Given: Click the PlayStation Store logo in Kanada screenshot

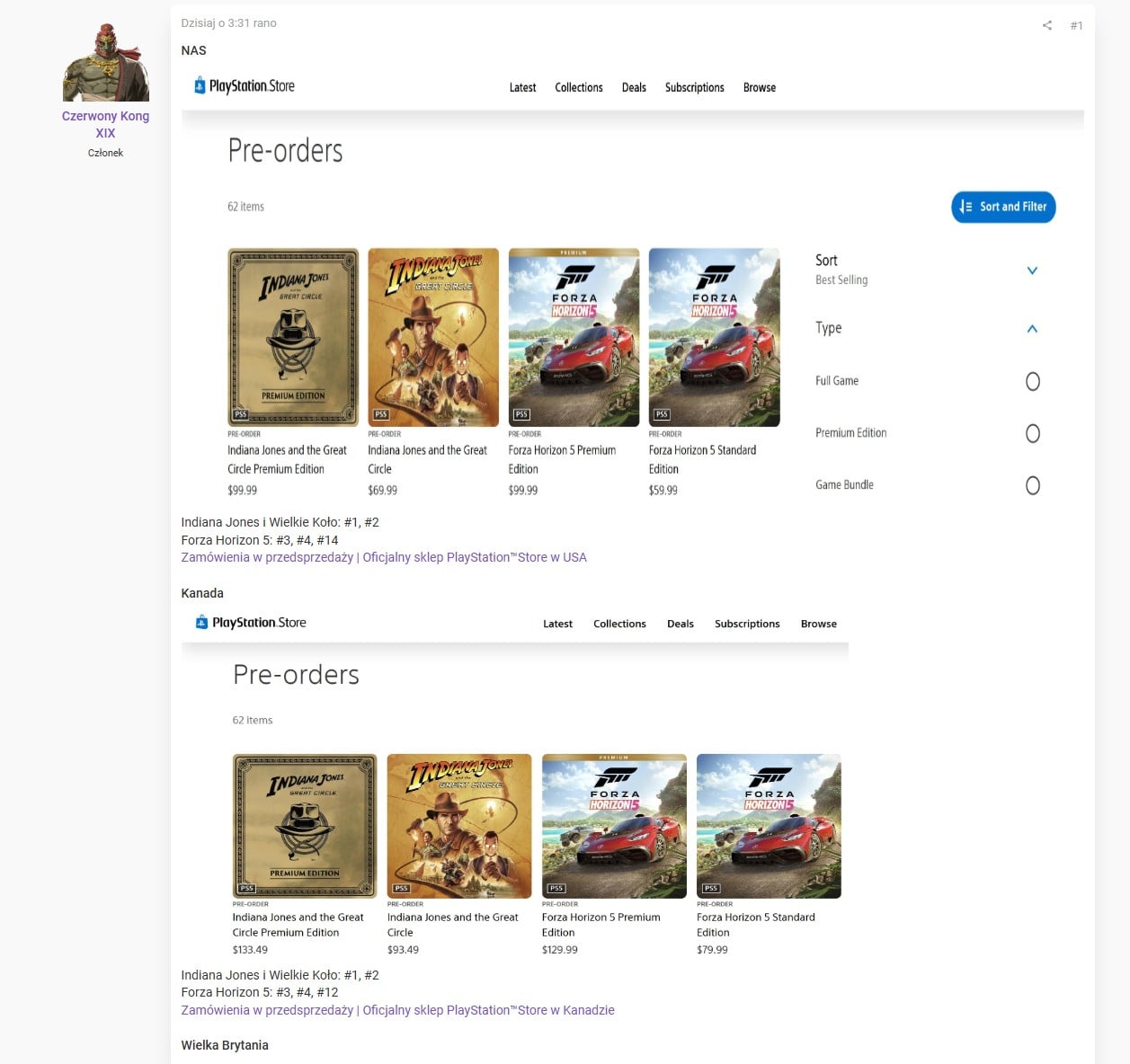Looking at the screenshot, I should coord(251,623).
